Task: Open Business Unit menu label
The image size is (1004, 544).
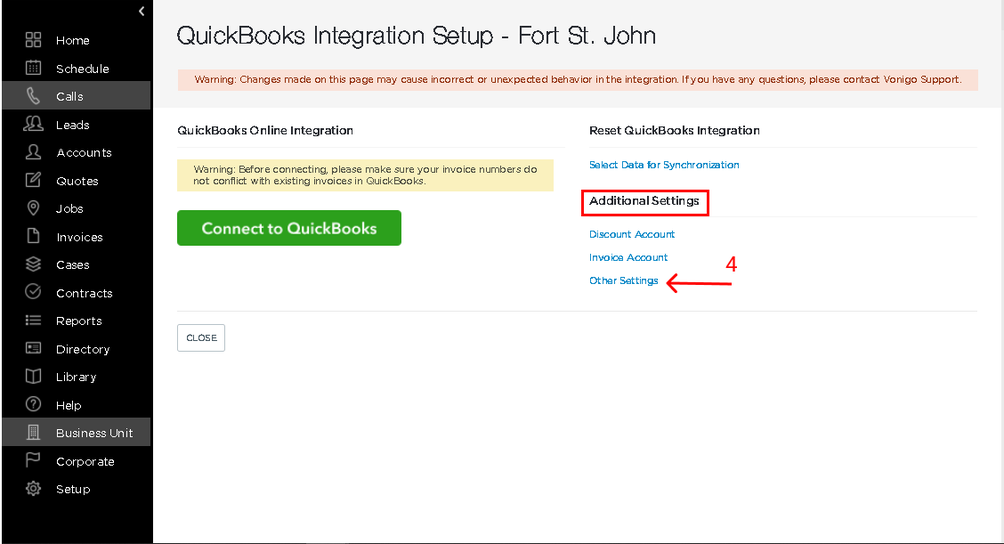Action: (94, 433)
